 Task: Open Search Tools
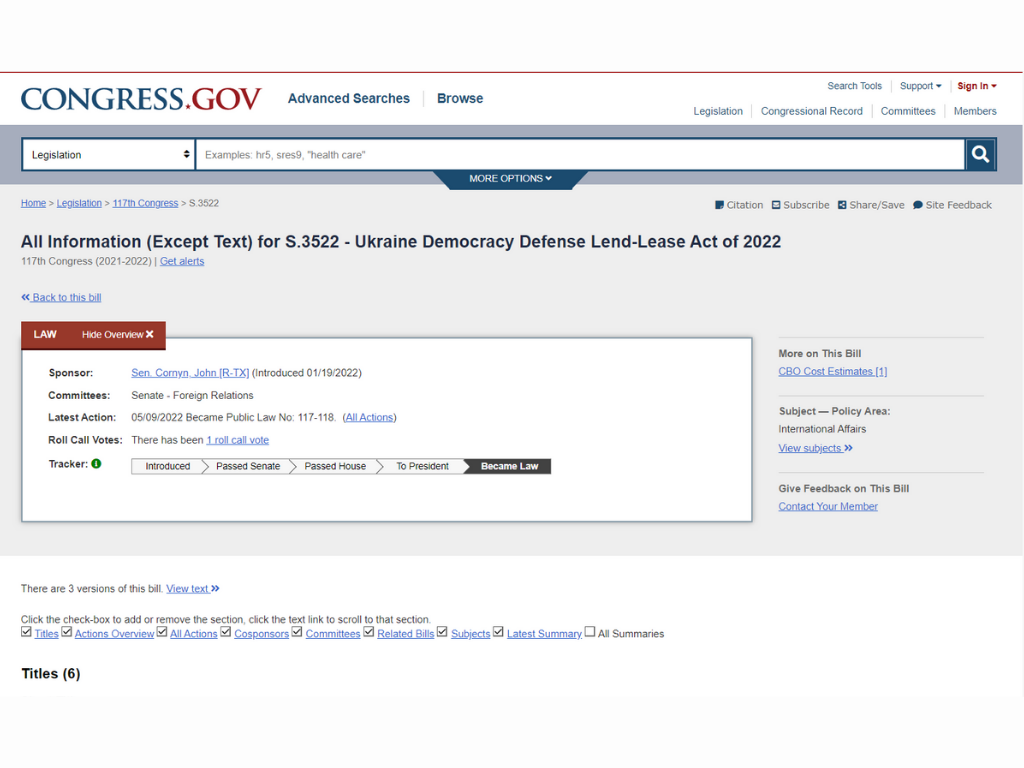(x=854, y=86)
